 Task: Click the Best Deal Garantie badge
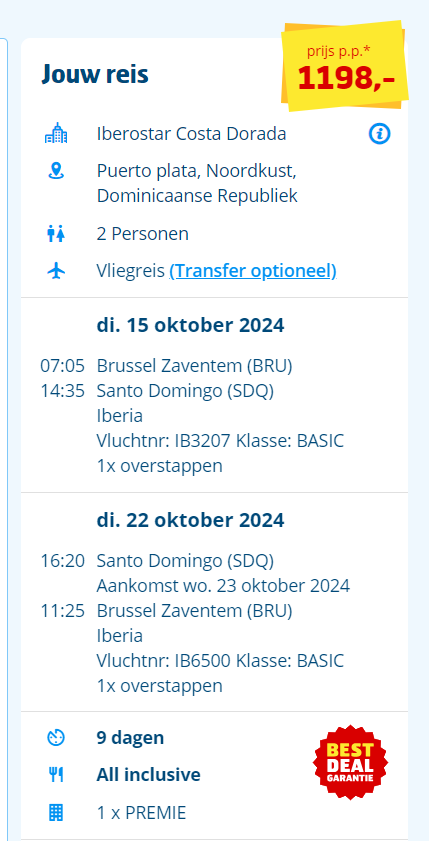pyautogui.click(x=351, y=762)
